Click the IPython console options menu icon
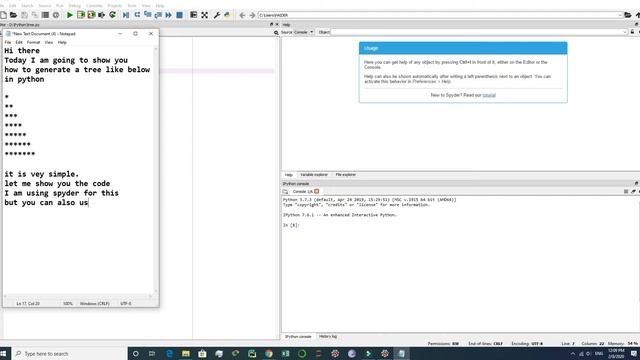 [x=626, y=191]
